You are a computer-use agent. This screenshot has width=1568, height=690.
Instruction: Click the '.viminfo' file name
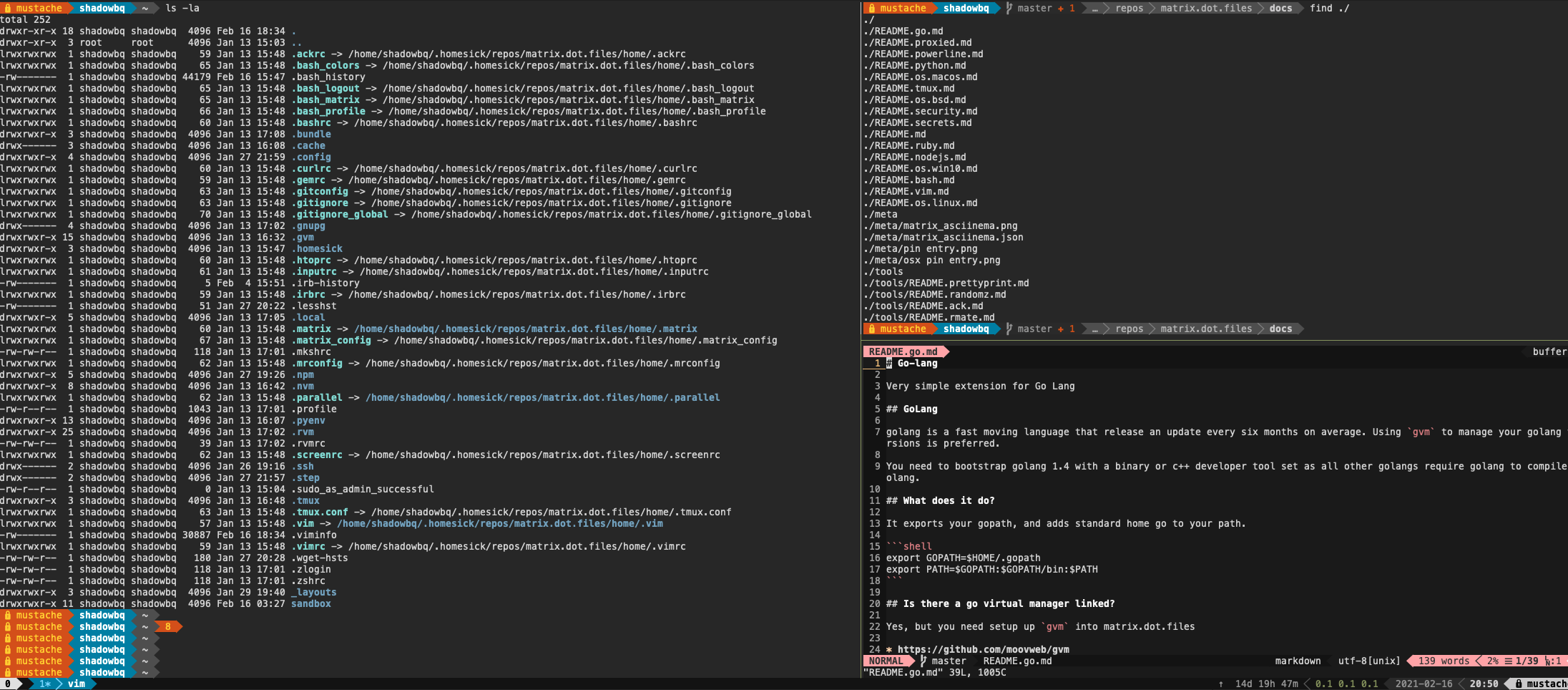point(314,535)
